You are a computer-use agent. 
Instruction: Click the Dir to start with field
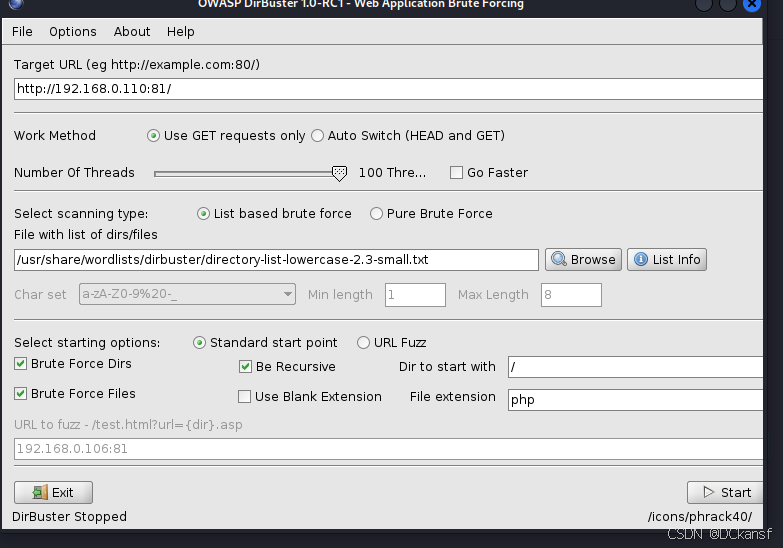(x=635, y=367)
